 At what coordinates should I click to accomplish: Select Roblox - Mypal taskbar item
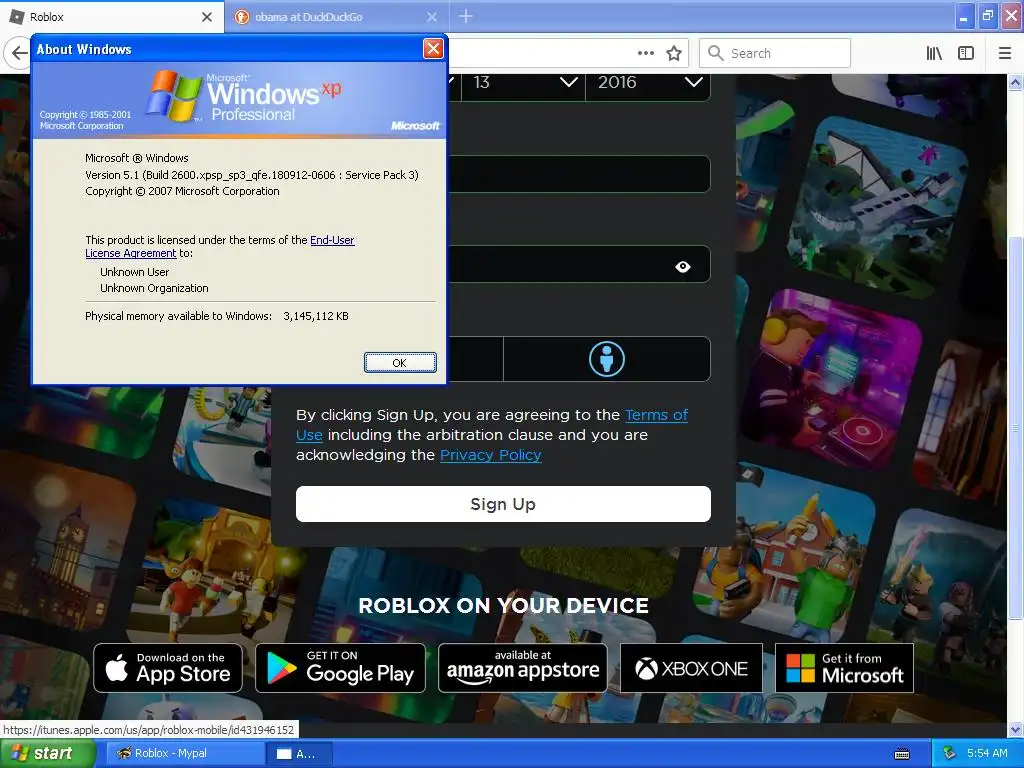[185, 753]
